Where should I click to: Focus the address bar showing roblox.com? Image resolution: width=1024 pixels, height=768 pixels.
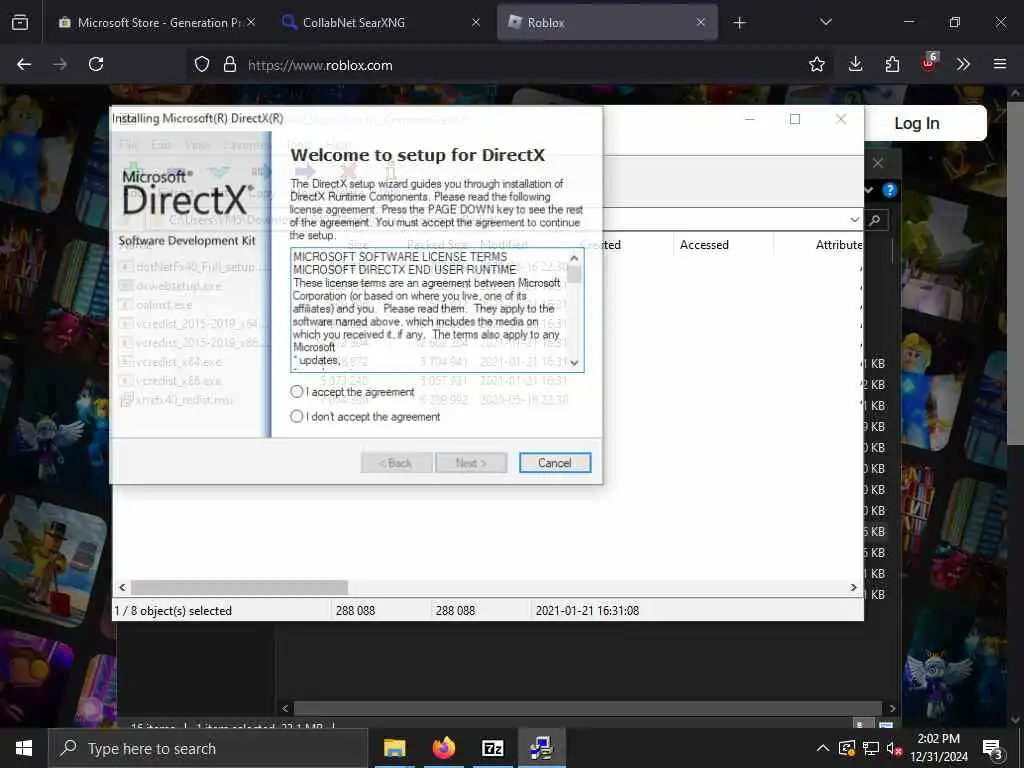click(509, 65)
